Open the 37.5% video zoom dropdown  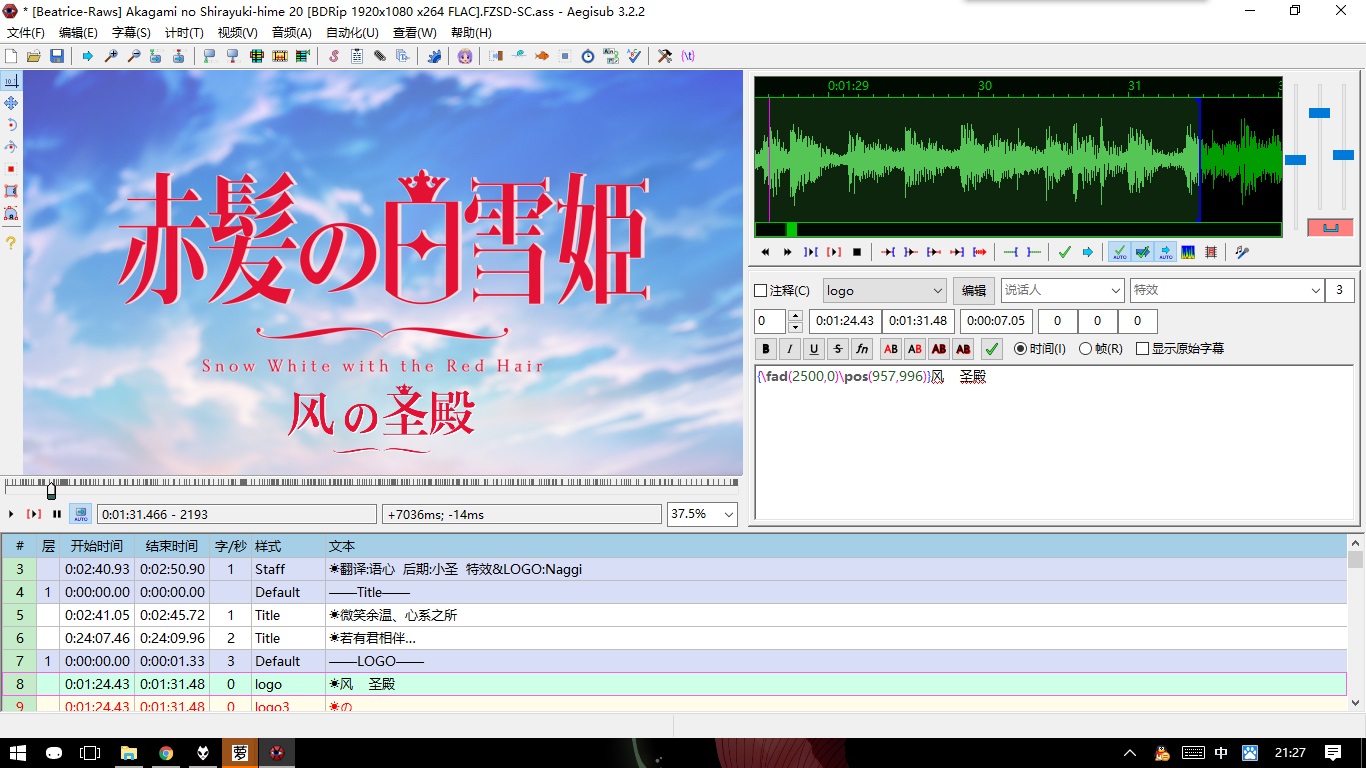(702, 514)
